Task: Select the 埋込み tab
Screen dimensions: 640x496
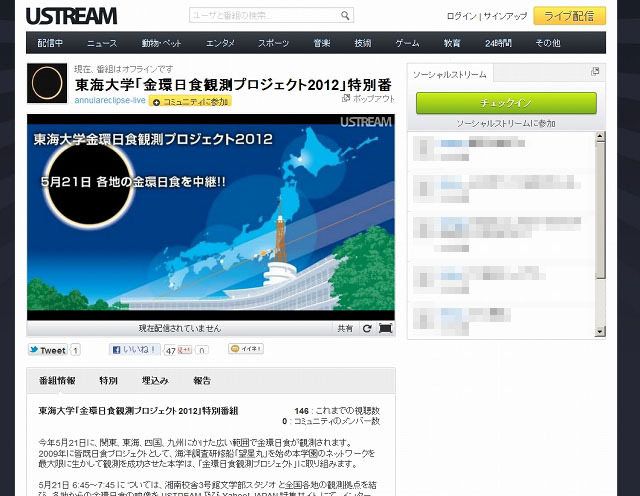Action: click(155, 380)
